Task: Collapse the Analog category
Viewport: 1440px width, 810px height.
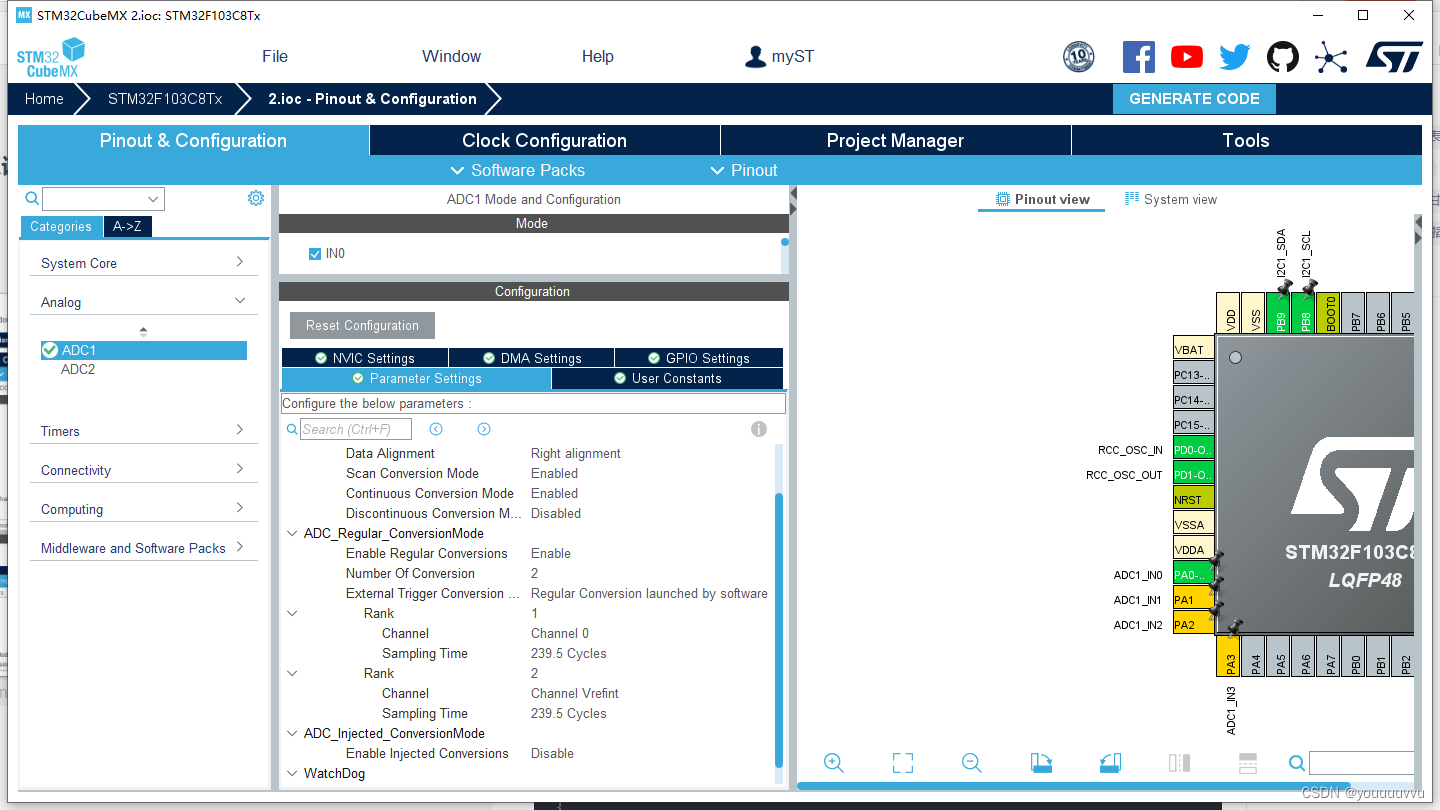Action: 143,302
